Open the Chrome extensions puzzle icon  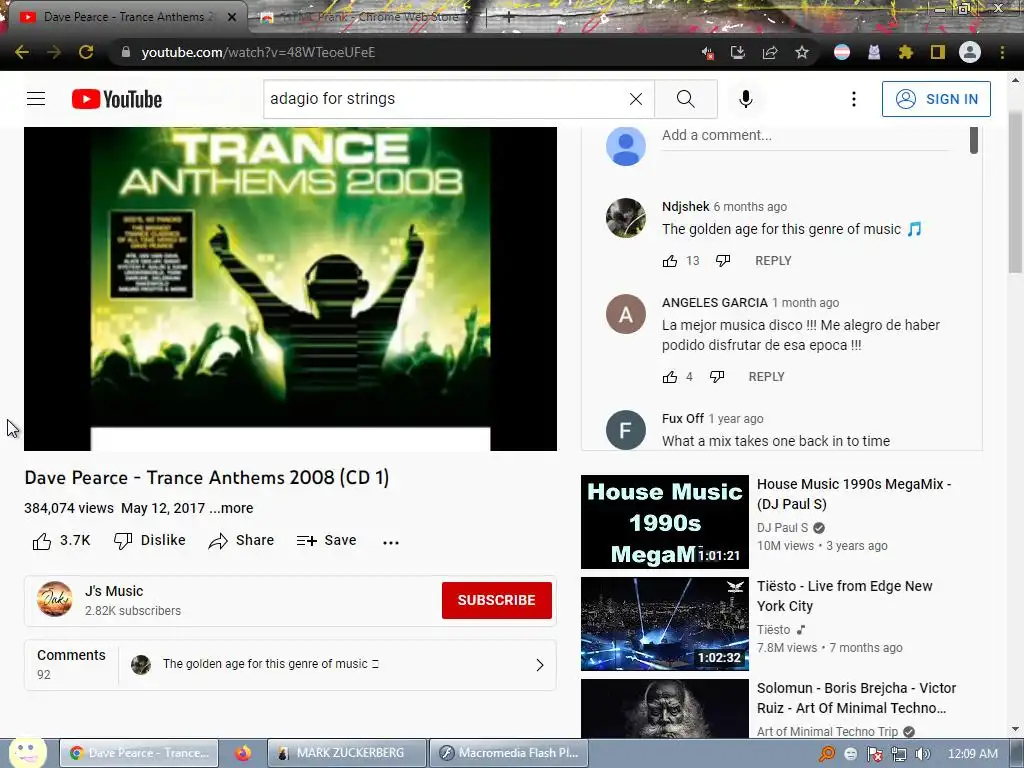coord(905,52)
